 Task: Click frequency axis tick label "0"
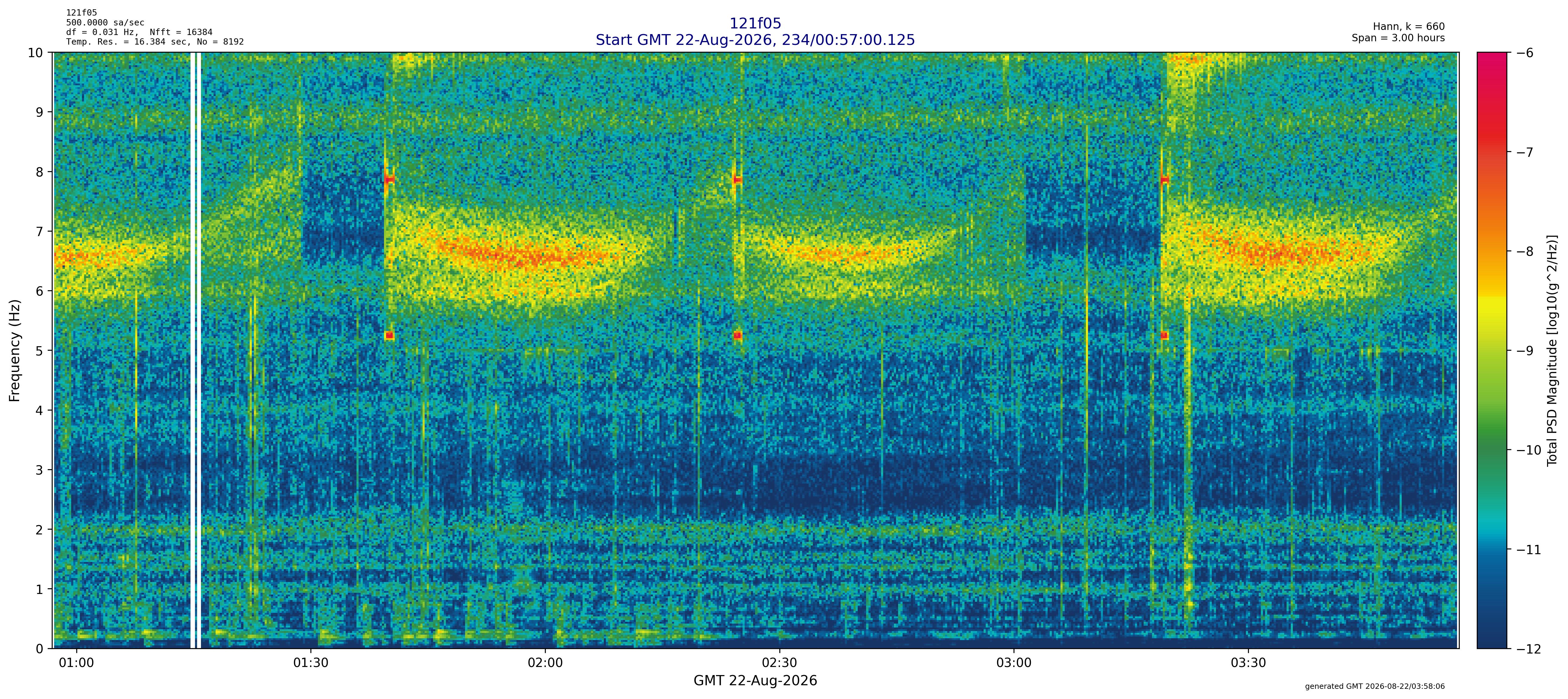click(x=39, y=649)
